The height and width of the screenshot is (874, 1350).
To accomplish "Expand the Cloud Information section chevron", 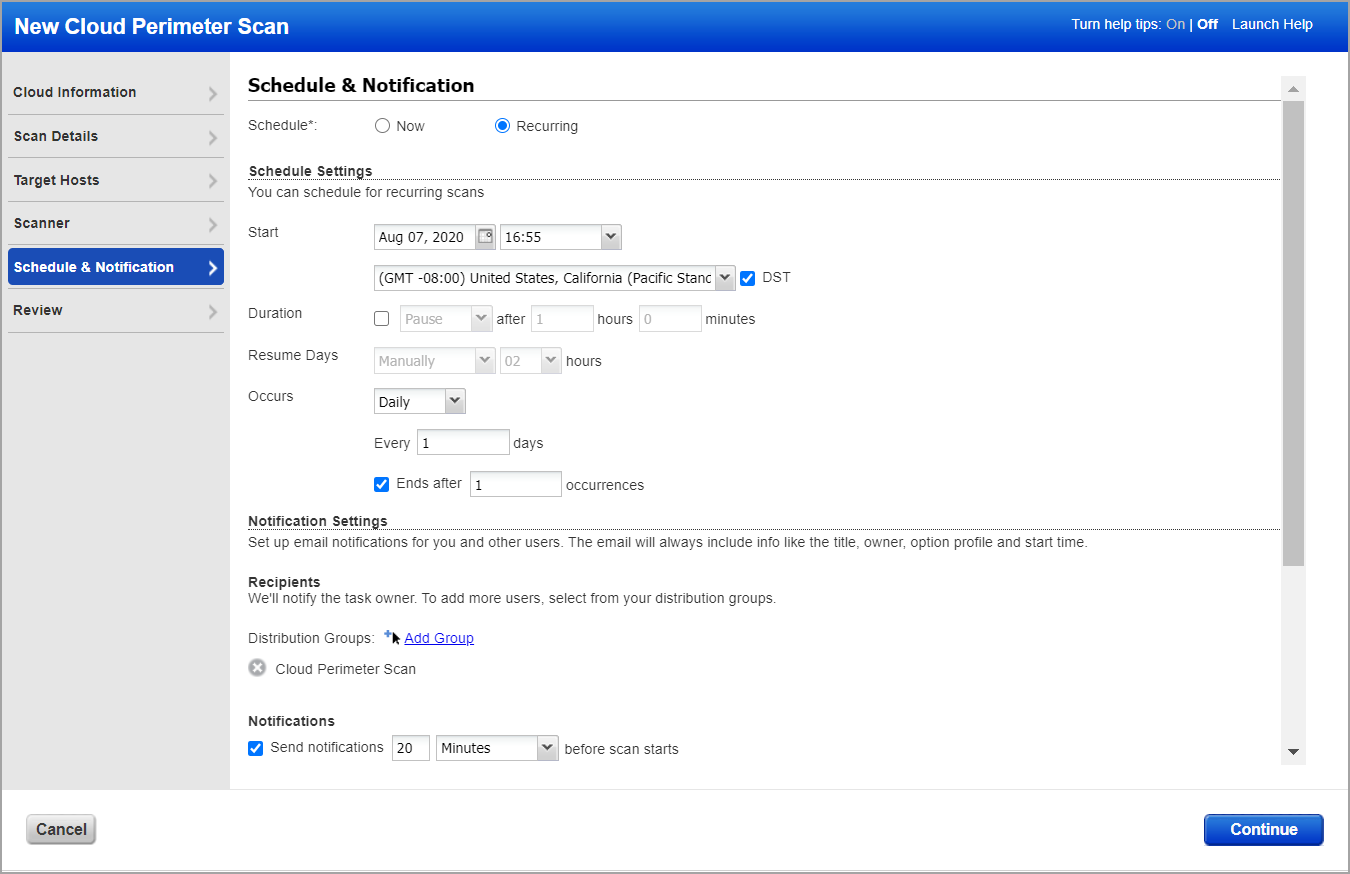I will pyautogui.click(x=213, y=92).
